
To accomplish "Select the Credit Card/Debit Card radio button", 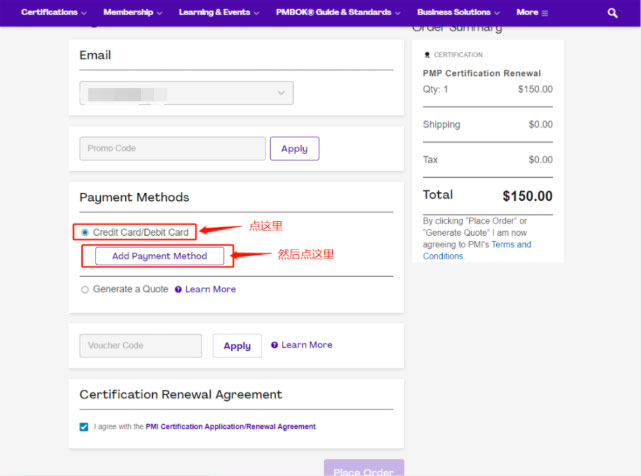I will click(x=85, y=232).
